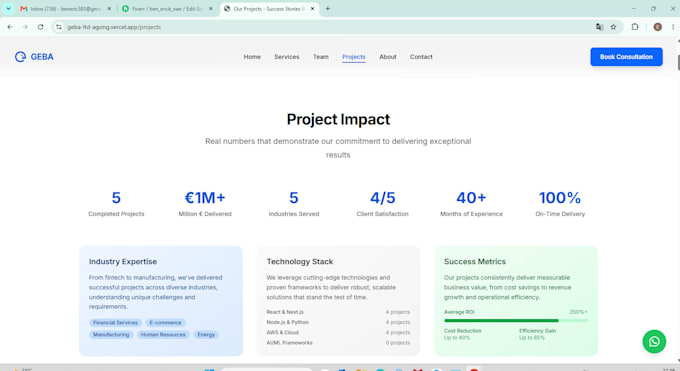Screen dimensions: 680x371
Task: Switch to the Gmail Inbox tab
Action: (66, 9)
